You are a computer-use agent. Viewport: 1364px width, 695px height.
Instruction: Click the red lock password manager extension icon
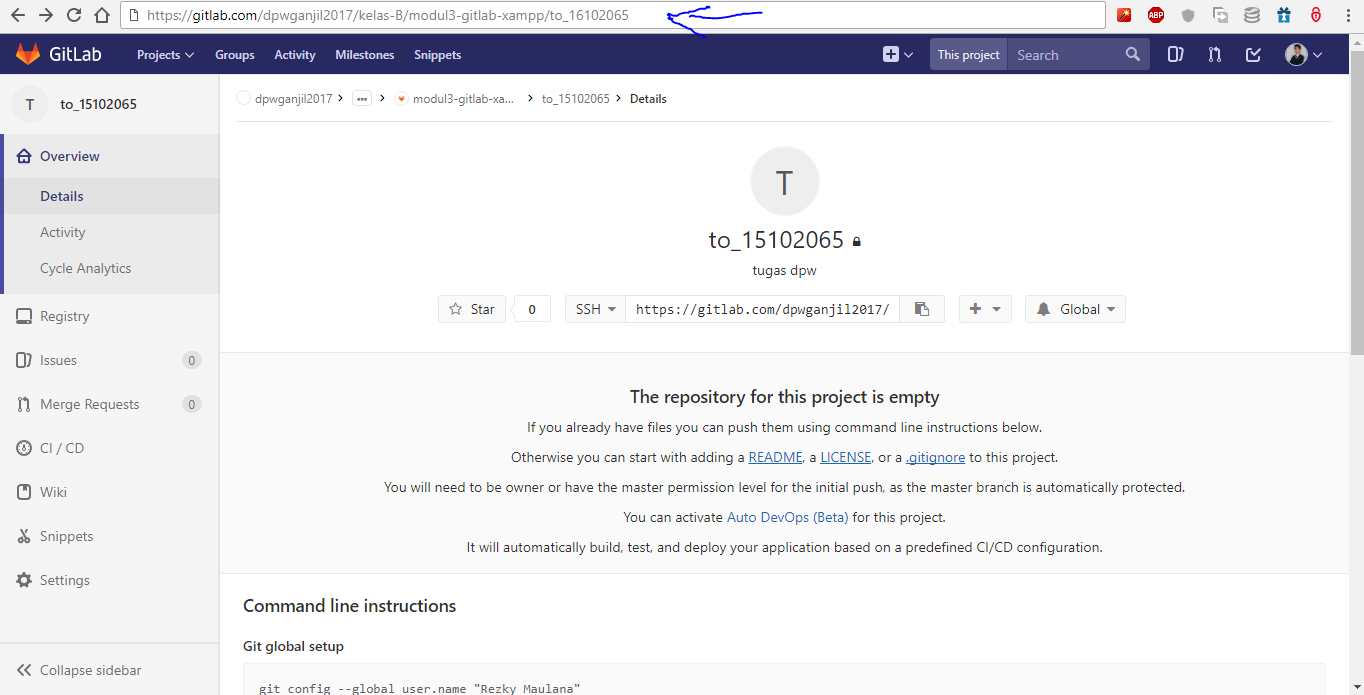click(1316, 14)
